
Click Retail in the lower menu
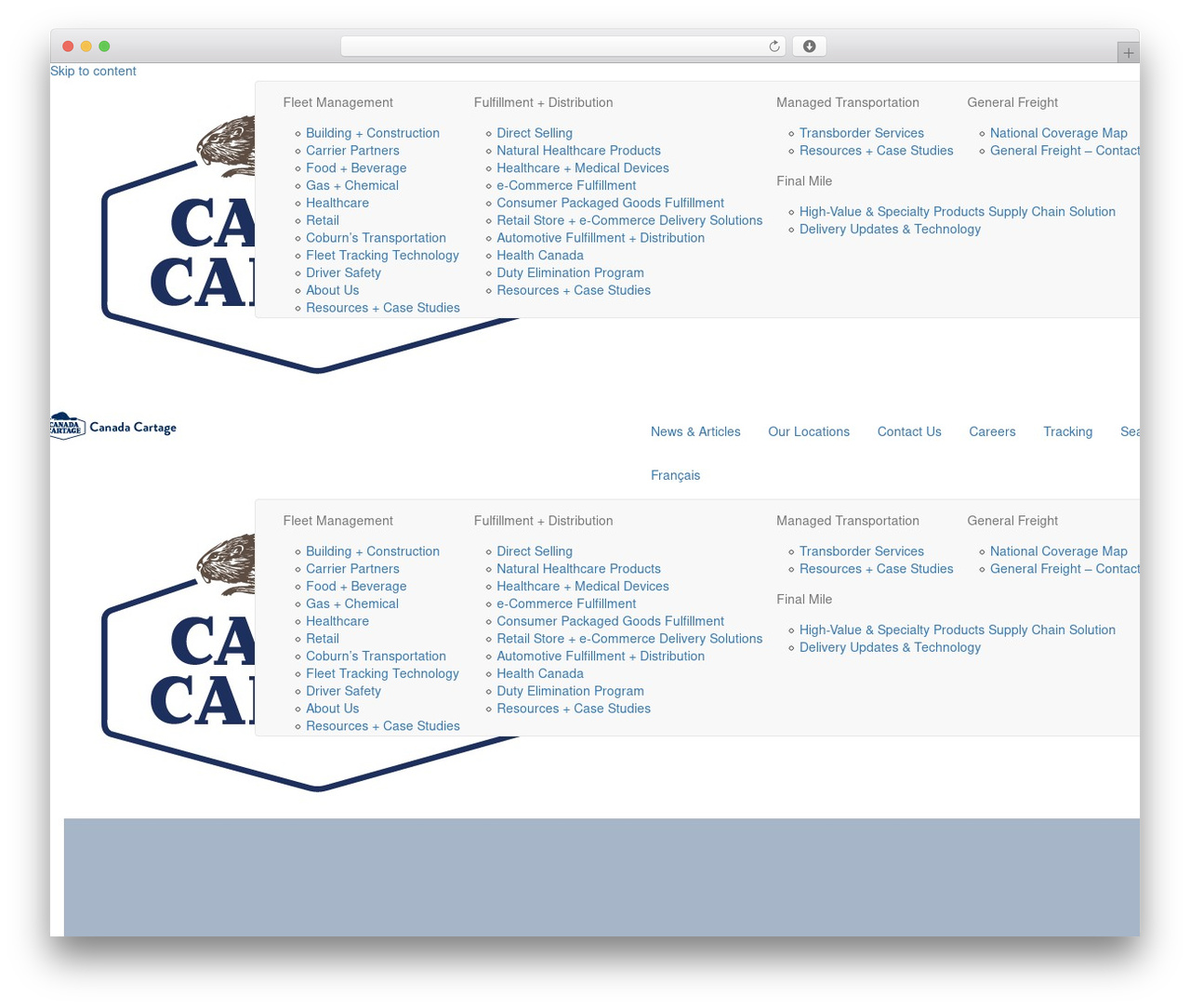click(323, 640)
